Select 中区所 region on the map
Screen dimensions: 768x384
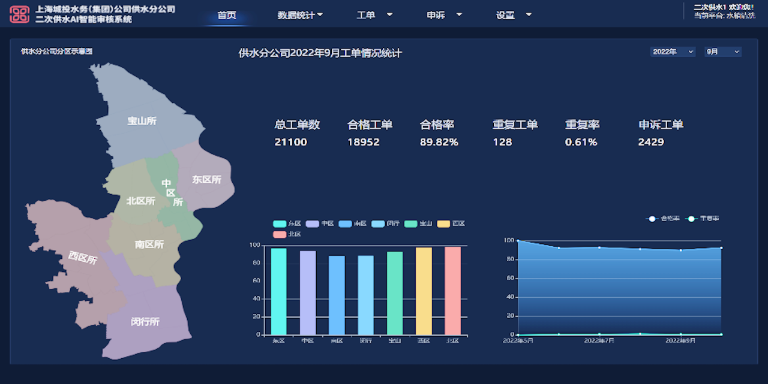coord(170,192)
